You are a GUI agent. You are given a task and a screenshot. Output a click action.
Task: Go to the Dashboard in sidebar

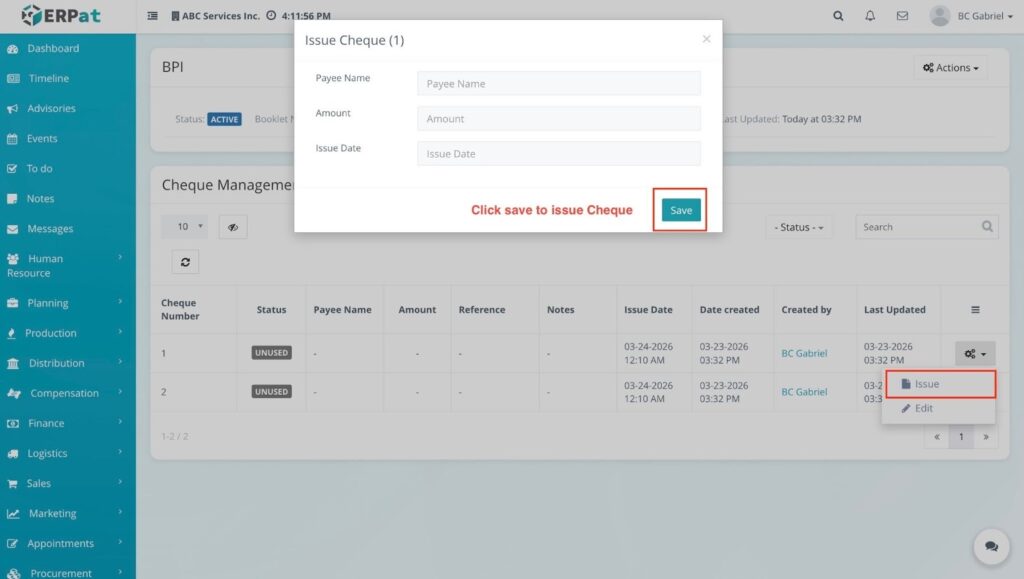coord(53,48)
